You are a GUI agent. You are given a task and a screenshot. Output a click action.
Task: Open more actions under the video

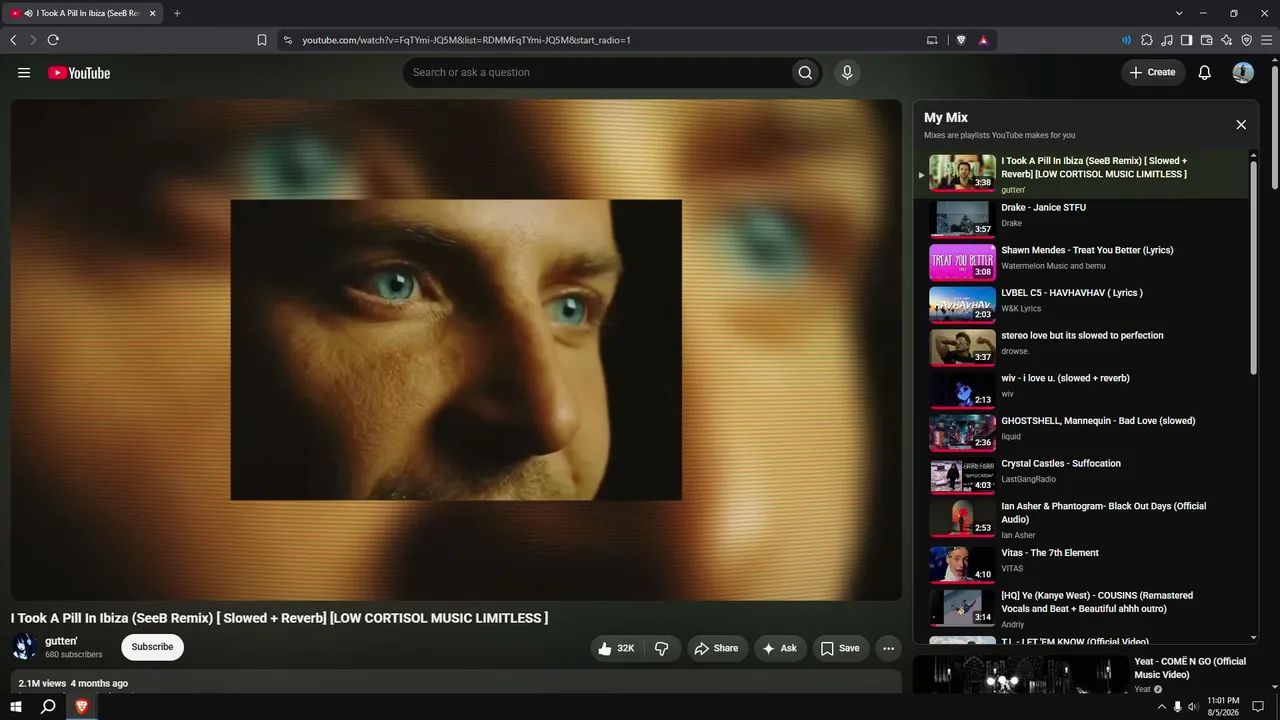(888, 648)
